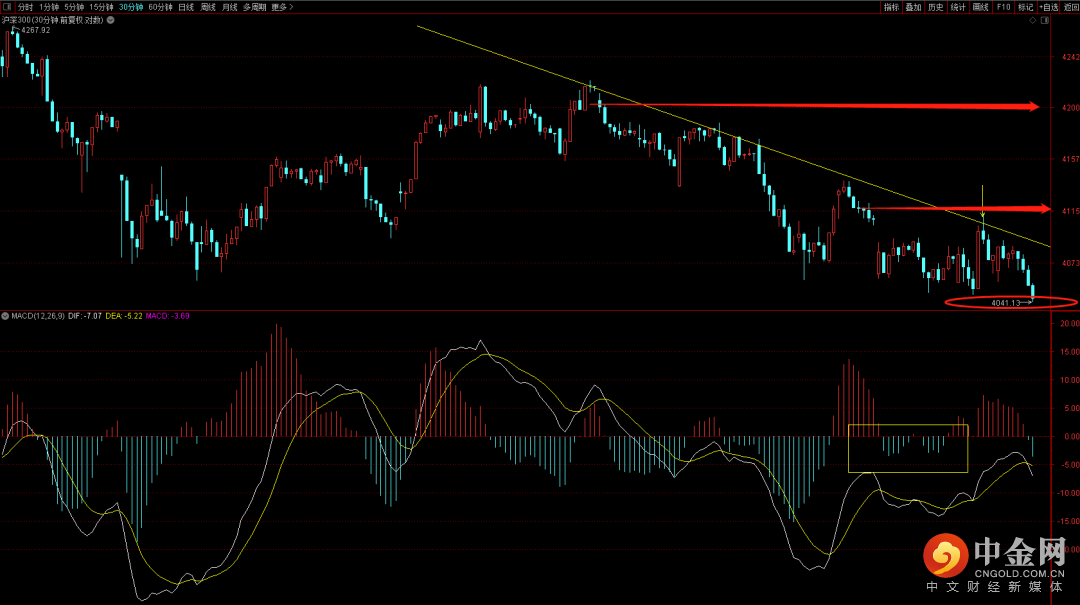Click the 叠加 overlay button

[x=913, y=7]
